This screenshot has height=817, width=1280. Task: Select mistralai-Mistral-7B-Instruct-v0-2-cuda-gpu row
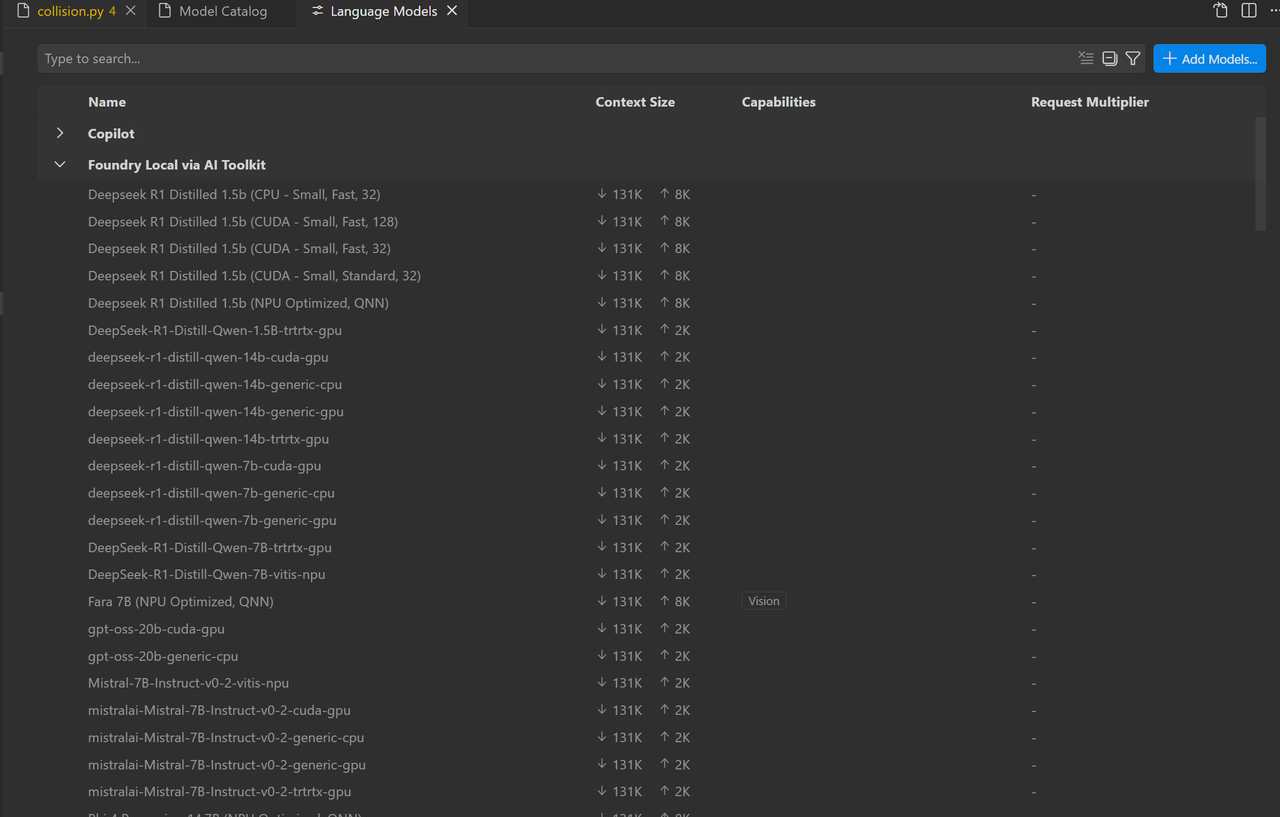tap(646, 710)
